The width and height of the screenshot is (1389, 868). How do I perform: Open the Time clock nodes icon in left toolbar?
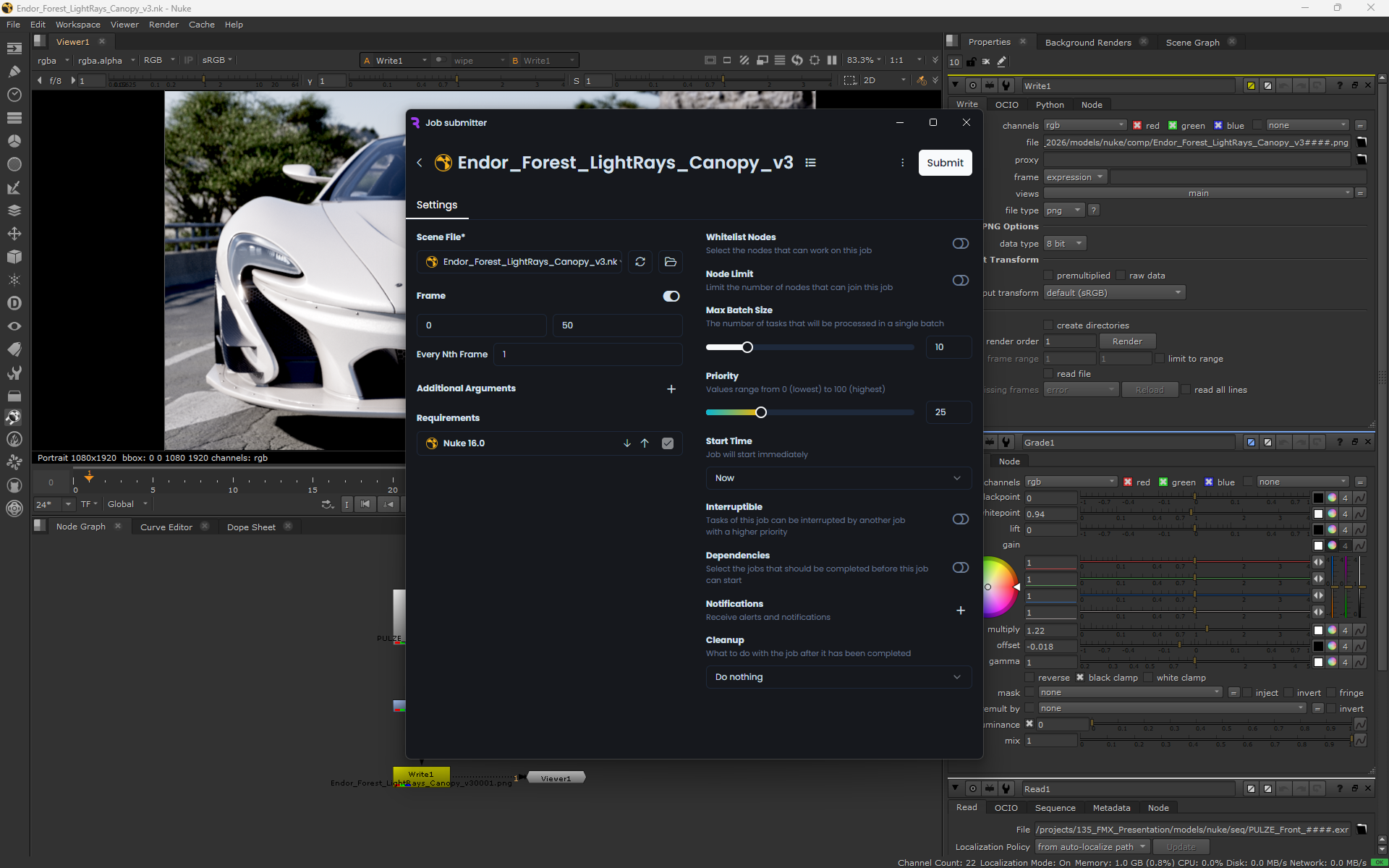14,95
